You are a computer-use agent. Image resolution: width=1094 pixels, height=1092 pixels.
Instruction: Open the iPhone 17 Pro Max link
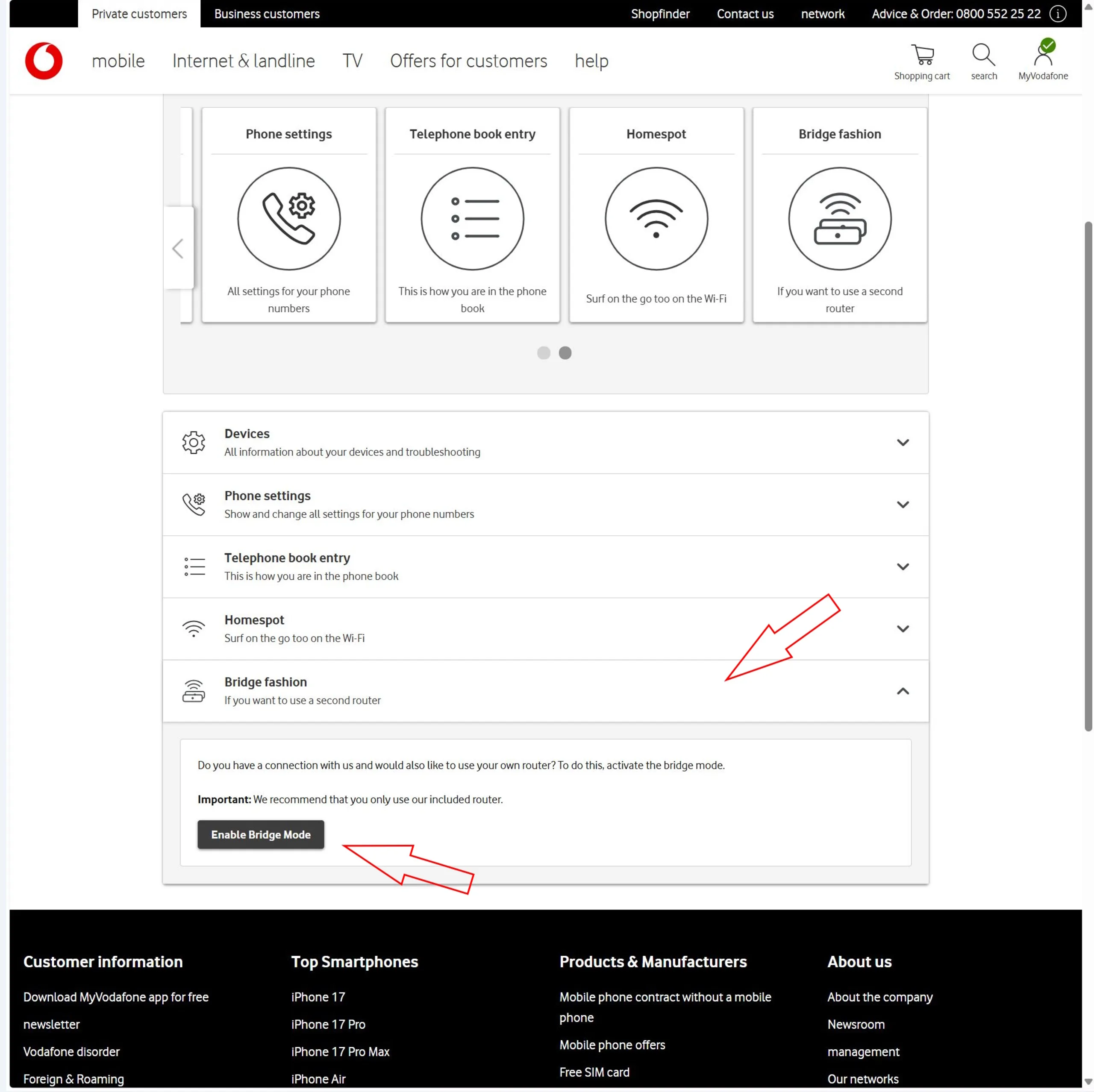tap(340, 1051)
